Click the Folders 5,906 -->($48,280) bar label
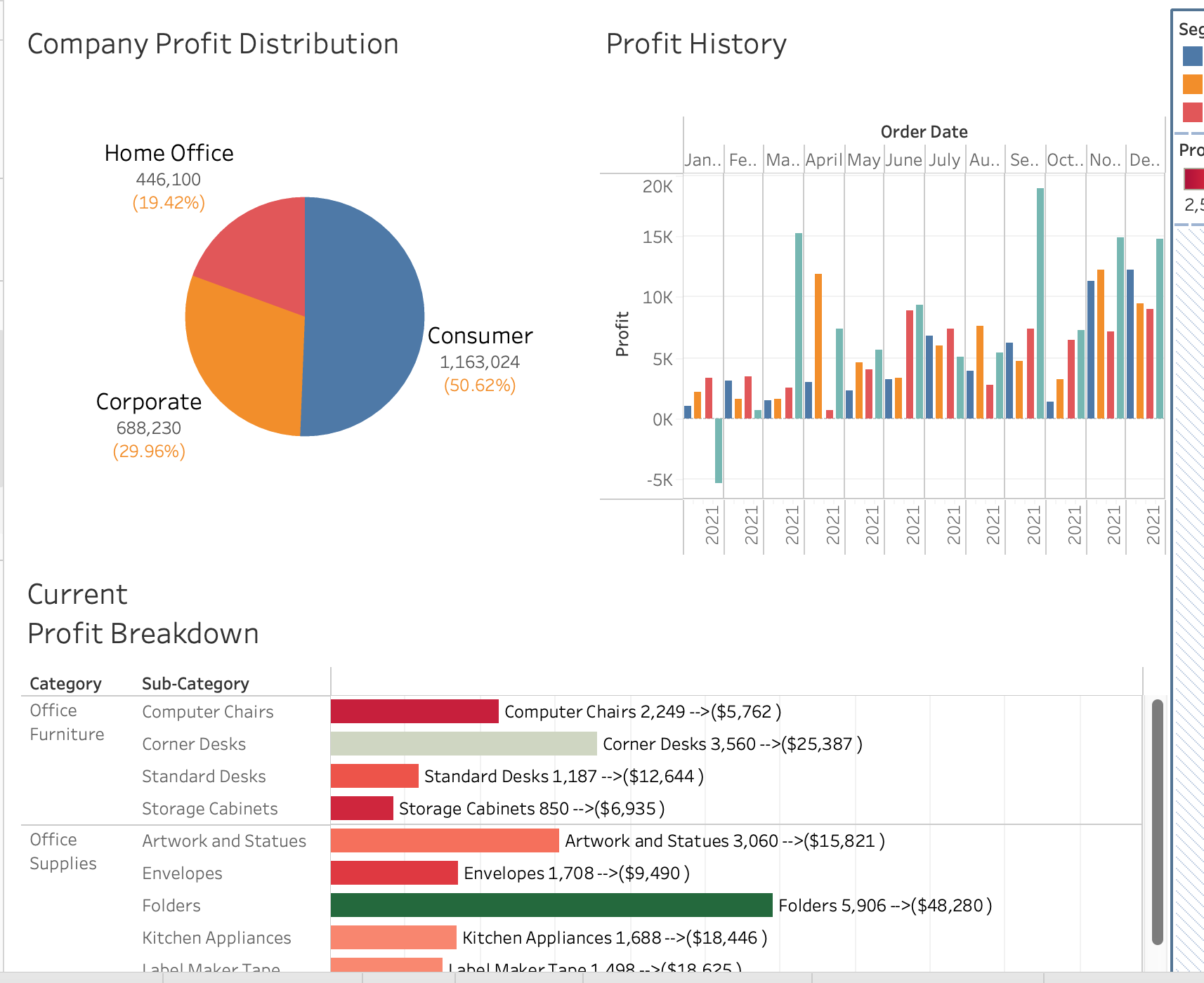 [885, 905]
